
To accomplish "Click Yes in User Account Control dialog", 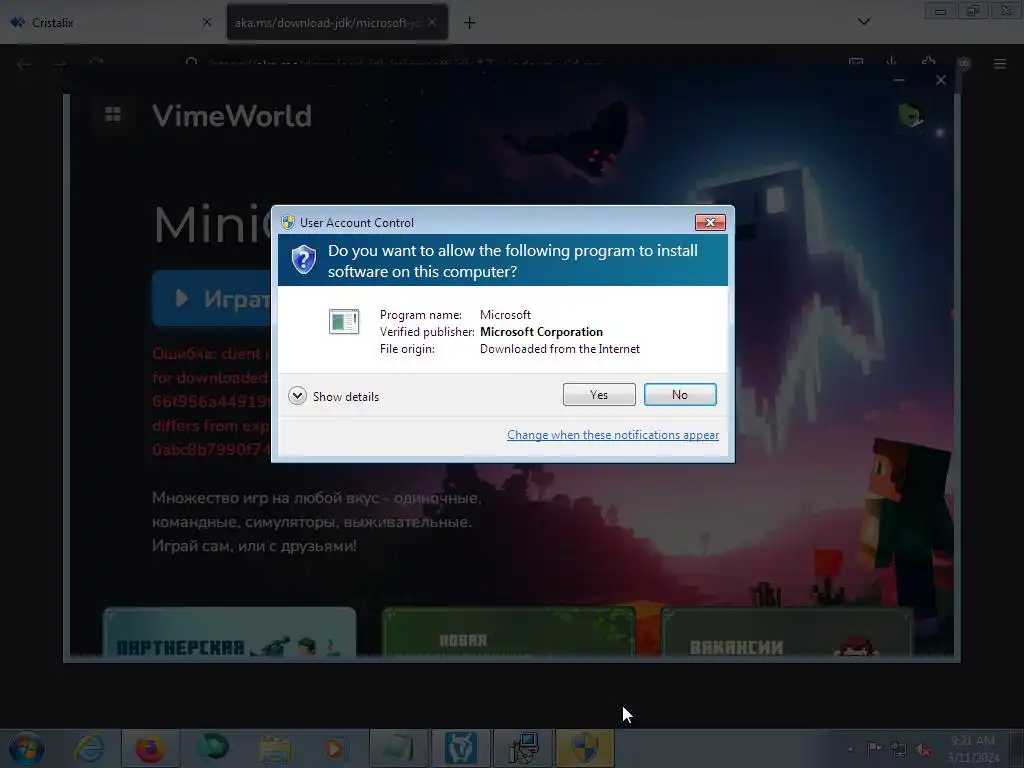I will click(599, 394).
